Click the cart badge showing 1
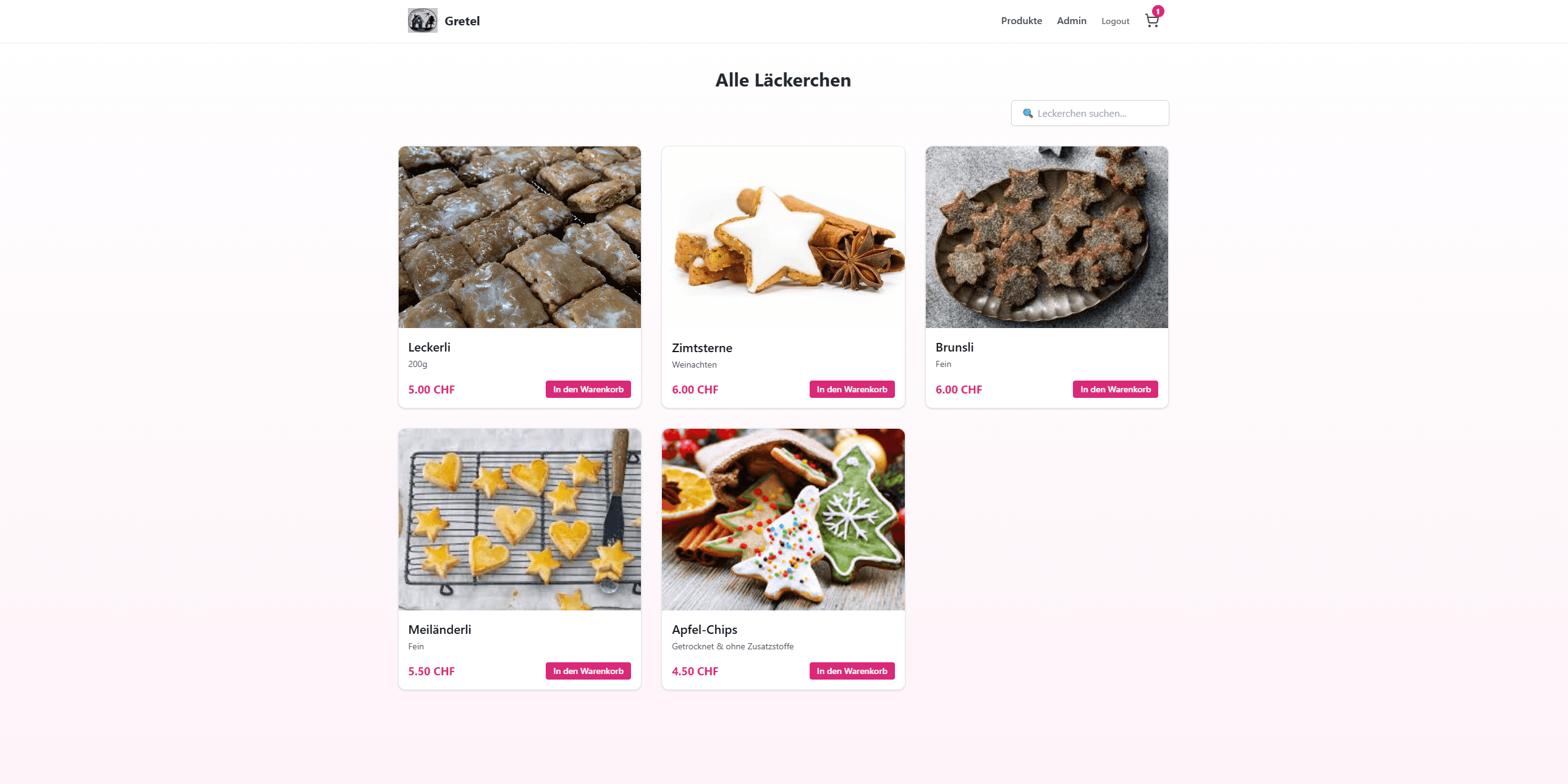 1158,11
